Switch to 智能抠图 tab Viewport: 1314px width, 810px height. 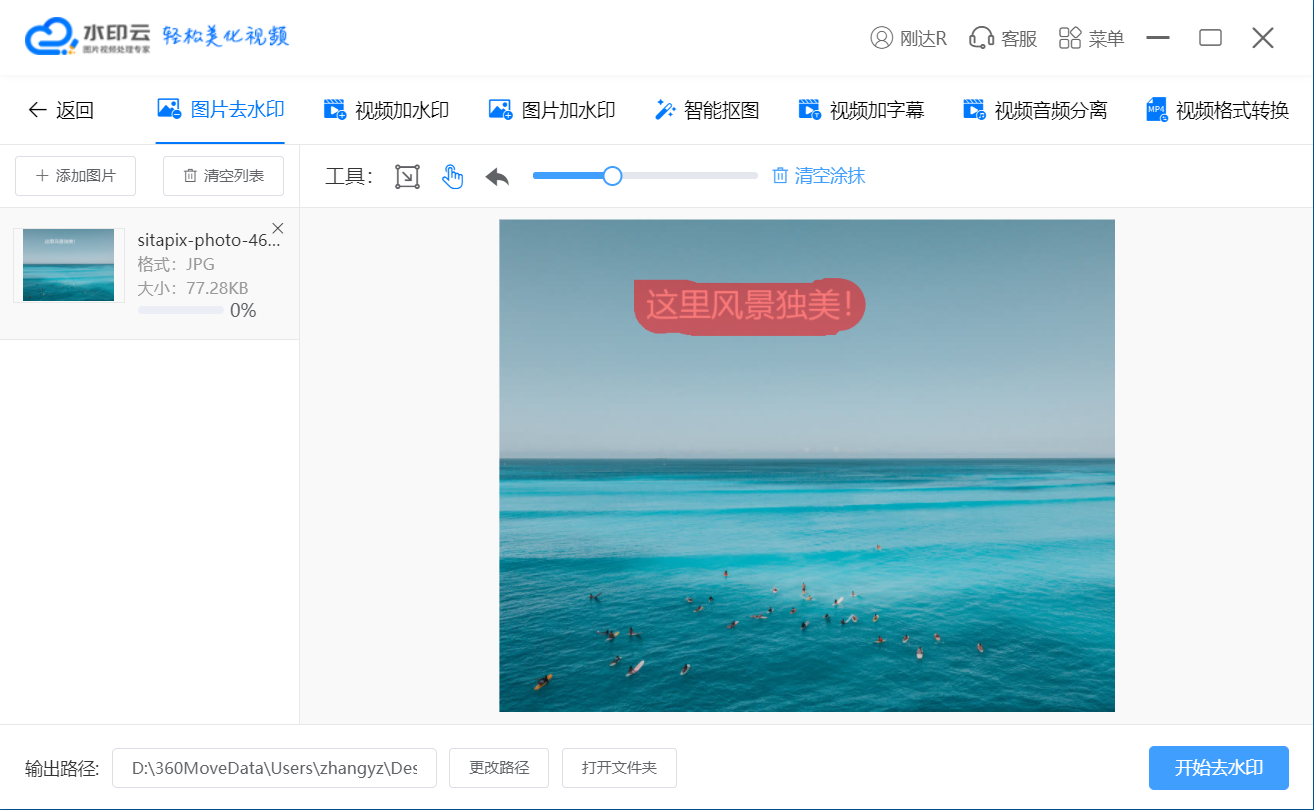pyautogui.click(x=707, y=110)
